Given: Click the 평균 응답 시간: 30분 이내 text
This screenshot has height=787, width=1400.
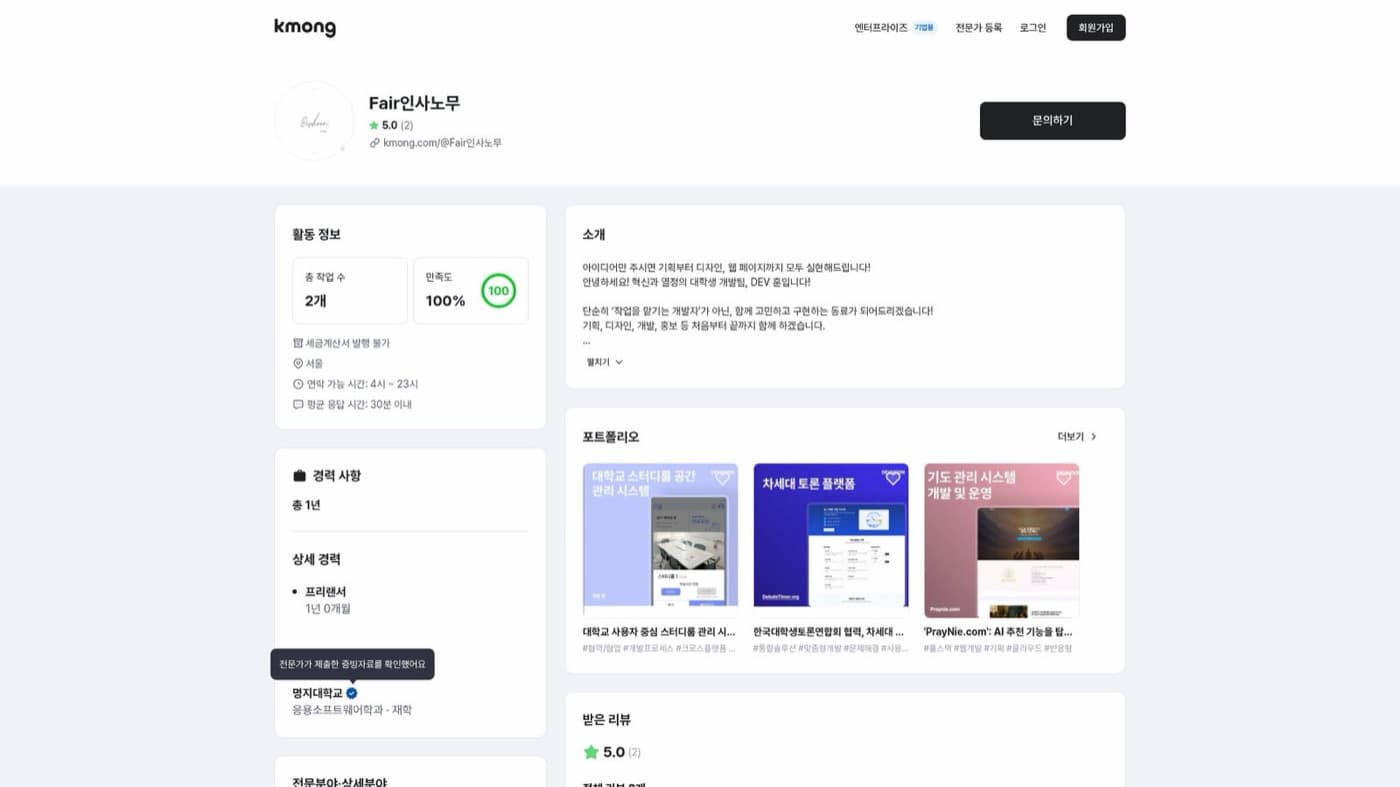Looking at the screenshot, I should click(359, 405).
